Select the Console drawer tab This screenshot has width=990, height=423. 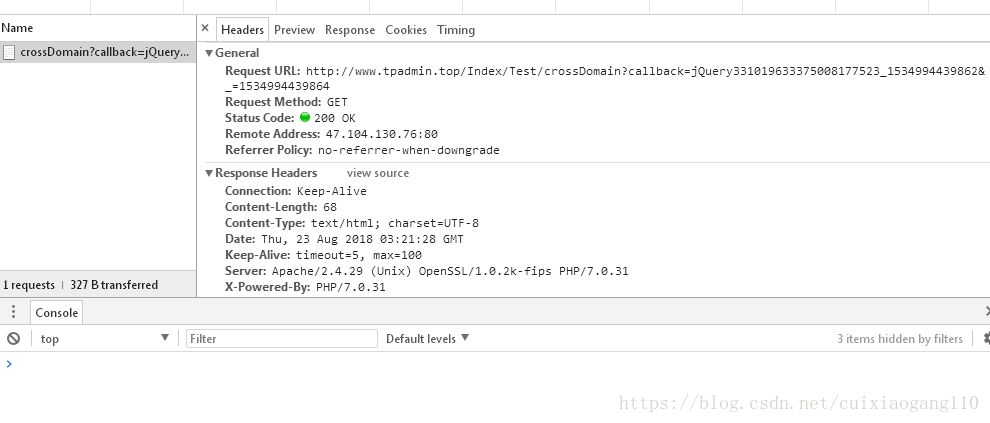point(57,312)
